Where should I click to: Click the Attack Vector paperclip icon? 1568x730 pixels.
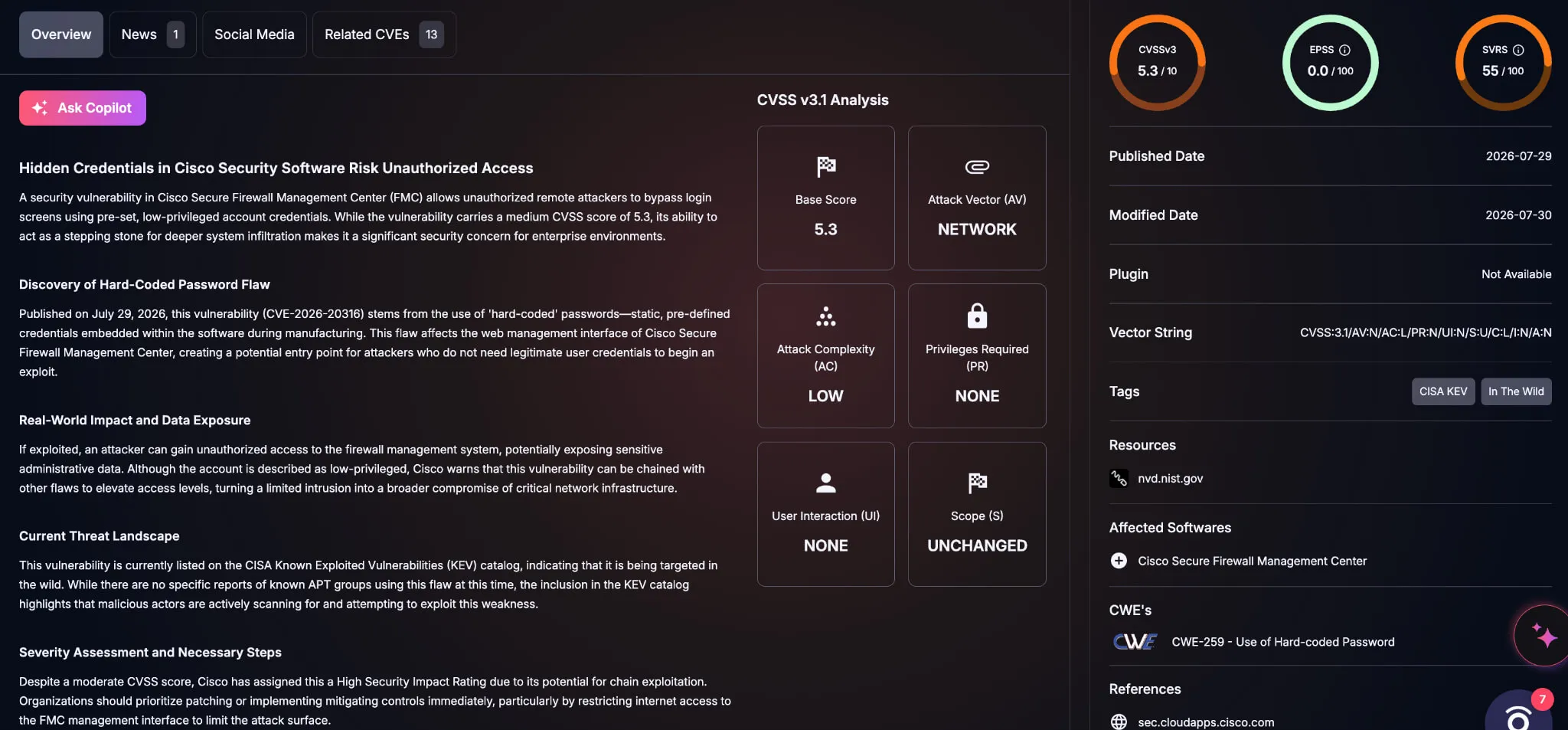[977, 166]
